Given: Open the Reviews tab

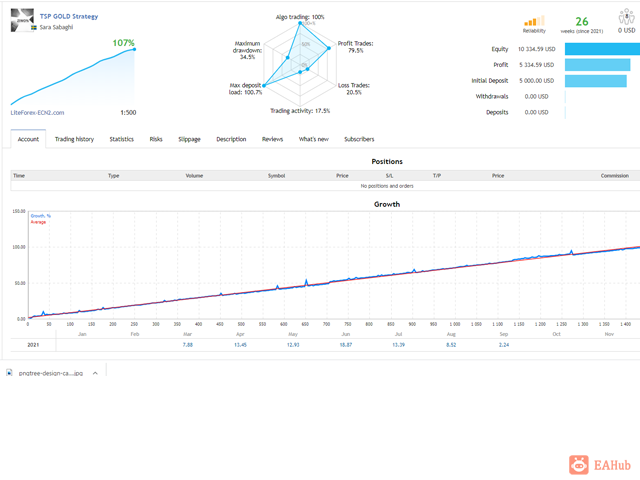Looking at the screenshot, I should pyautogui.click(x=272, y=139).
